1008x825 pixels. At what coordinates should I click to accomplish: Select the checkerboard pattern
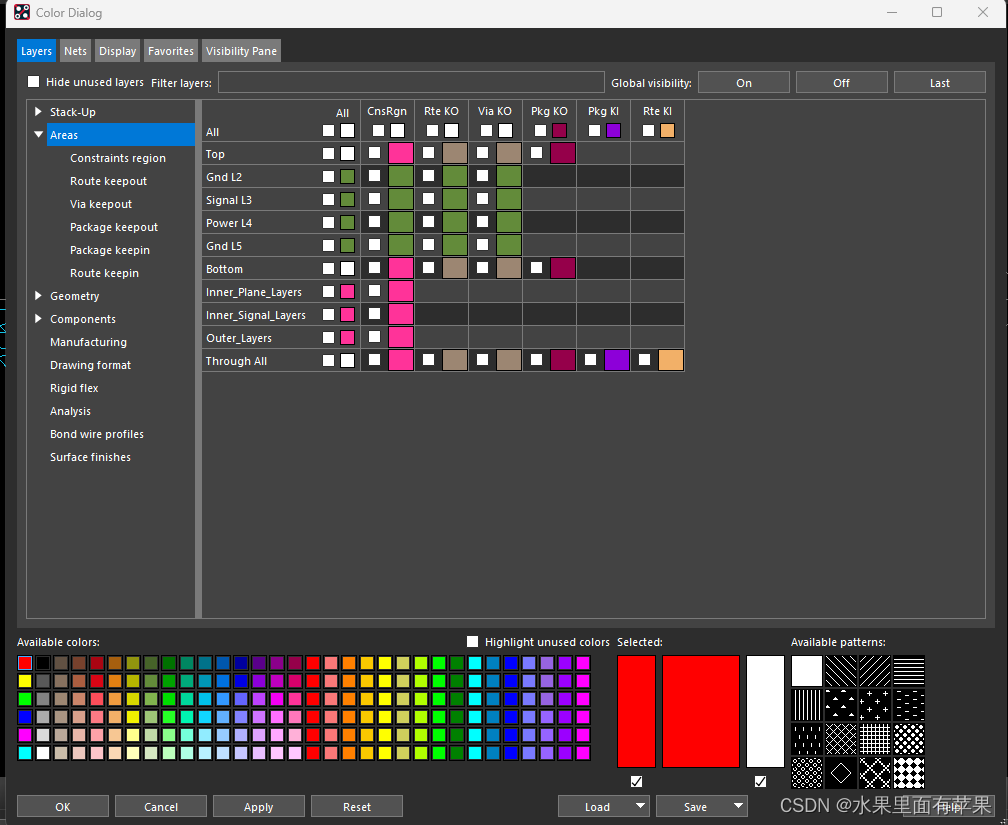tap(909, 773)
